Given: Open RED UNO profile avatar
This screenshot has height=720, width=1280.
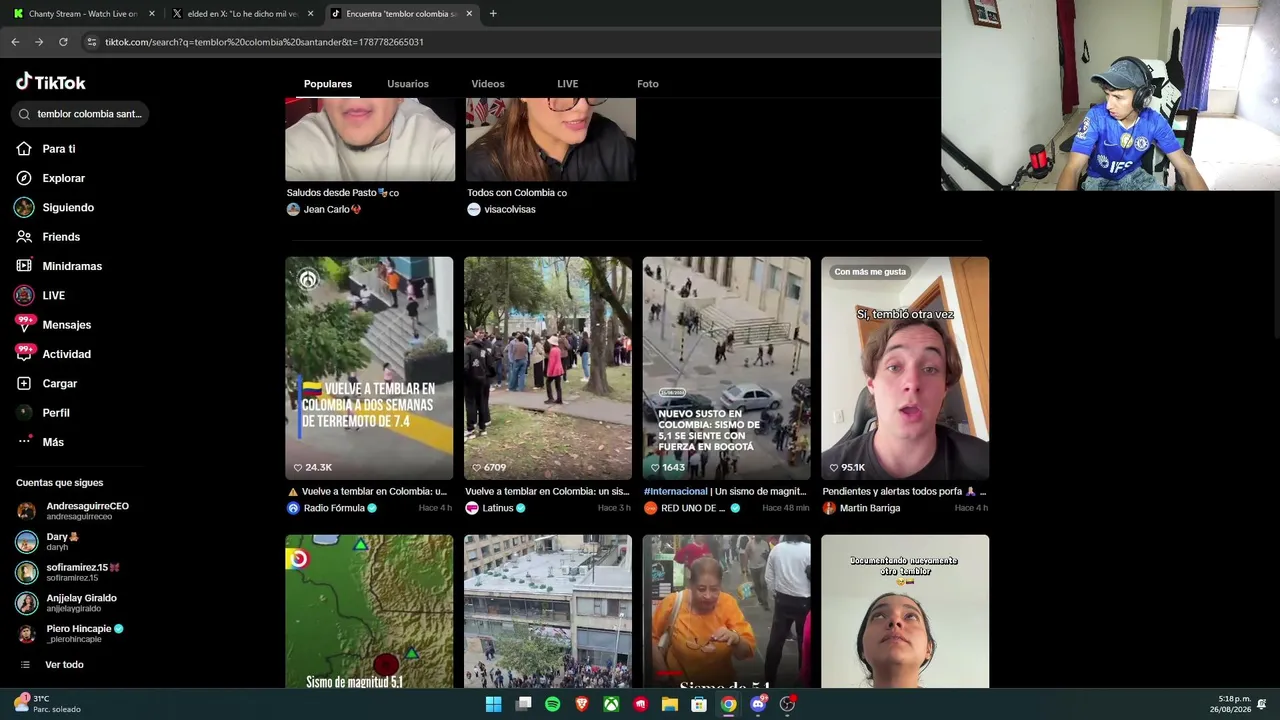Looking at the screenshot, I should click(x=651, y=508).
